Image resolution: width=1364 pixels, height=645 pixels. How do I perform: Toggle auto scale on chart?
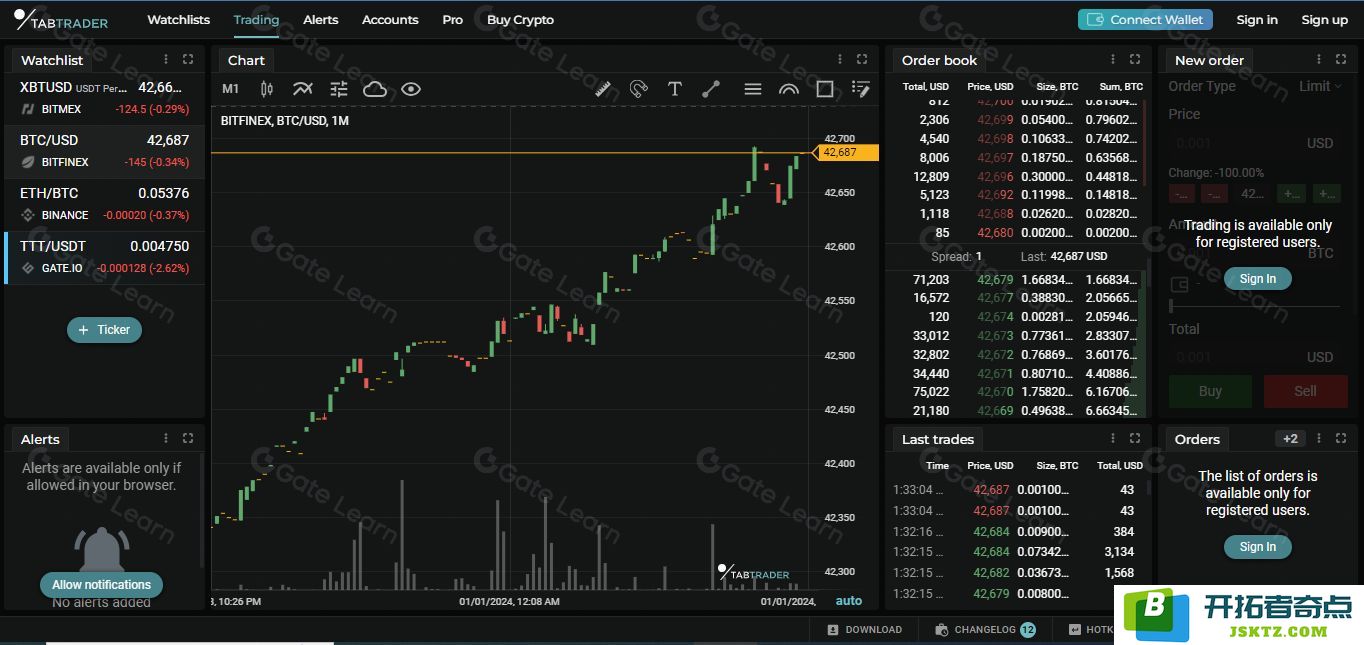click(848, 600)
